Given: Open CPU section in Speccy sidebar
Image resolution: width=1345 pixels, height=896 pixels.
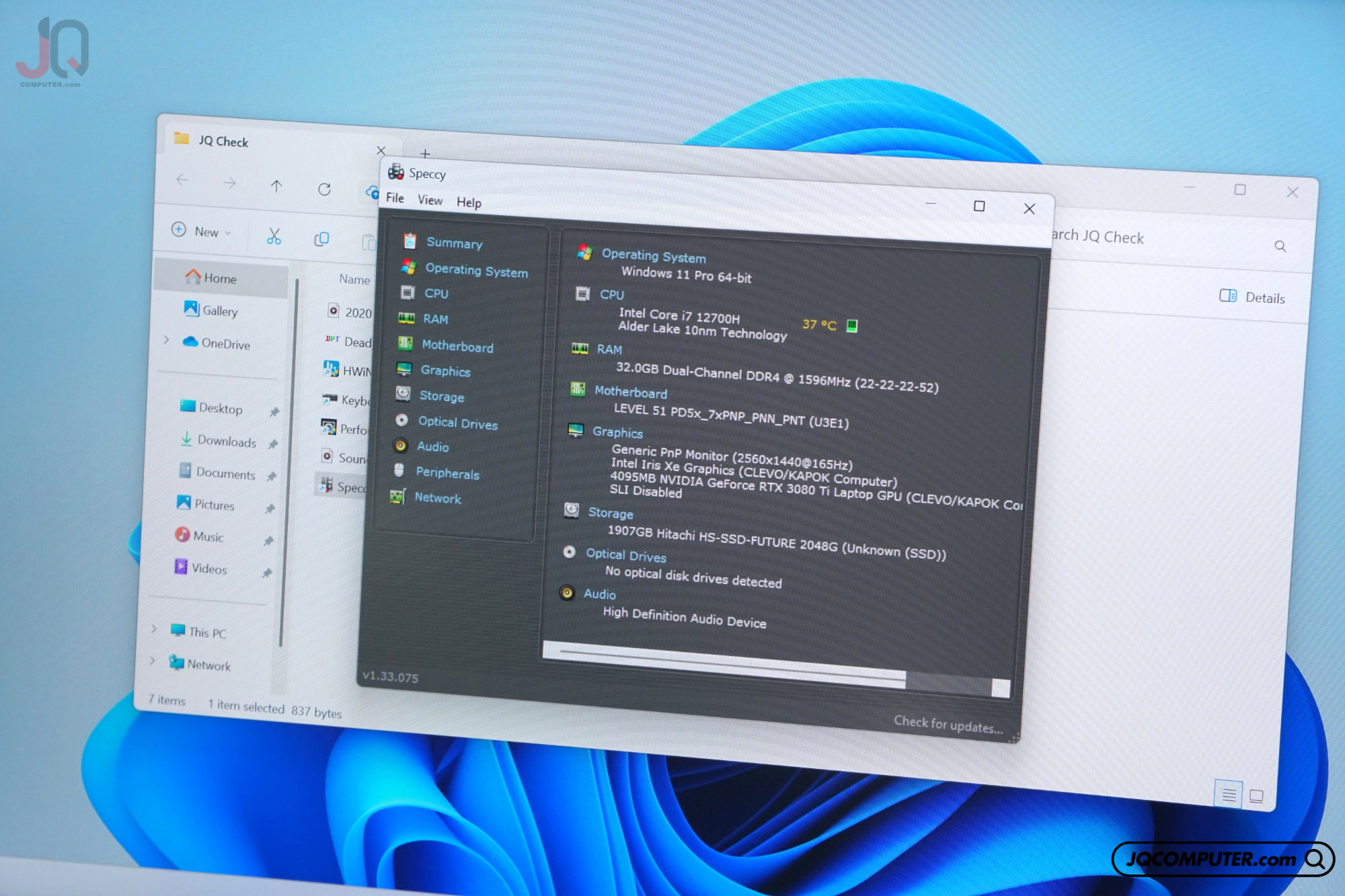Looking at the screenshot, I should pyautogui.click(x=436, y=293).
